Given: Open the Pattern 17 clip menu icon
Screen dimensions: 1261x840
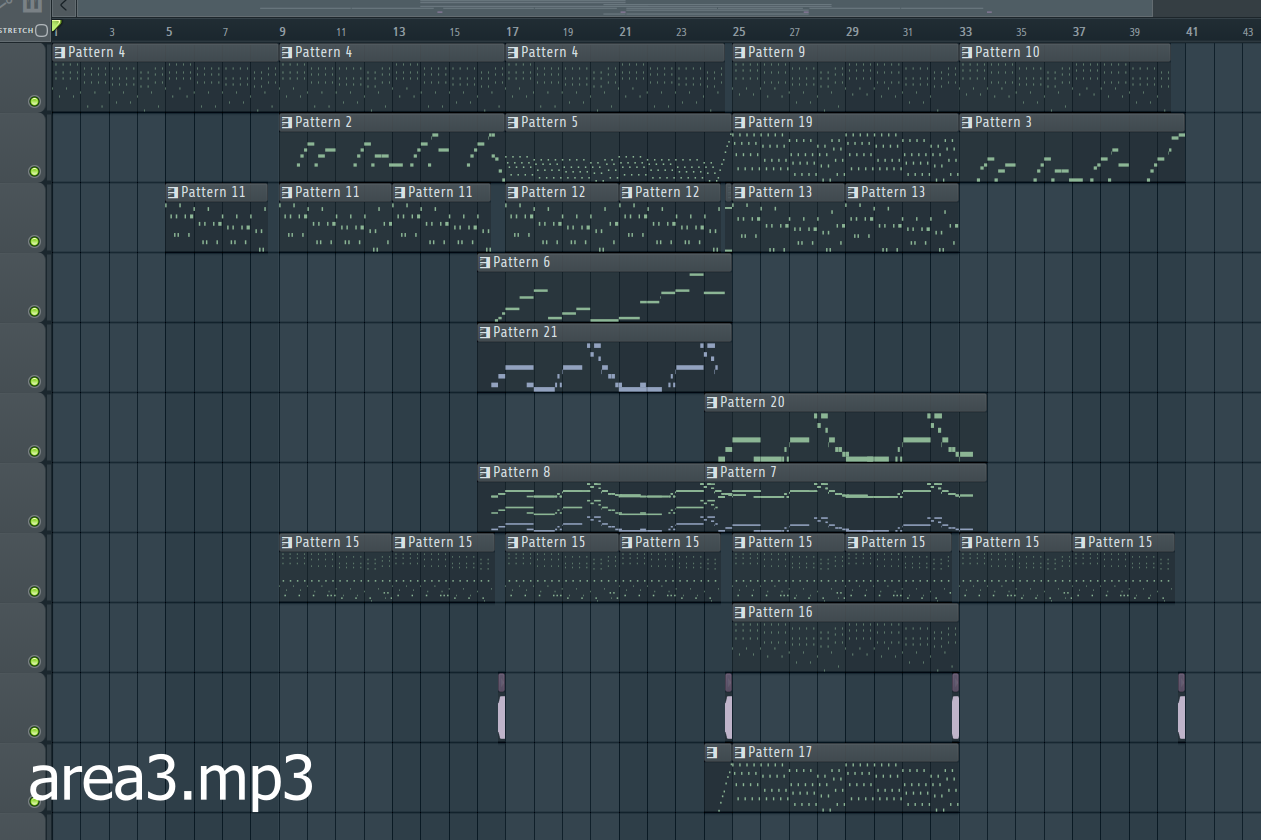Looking at the screenshot, I should tap(740, 752).
